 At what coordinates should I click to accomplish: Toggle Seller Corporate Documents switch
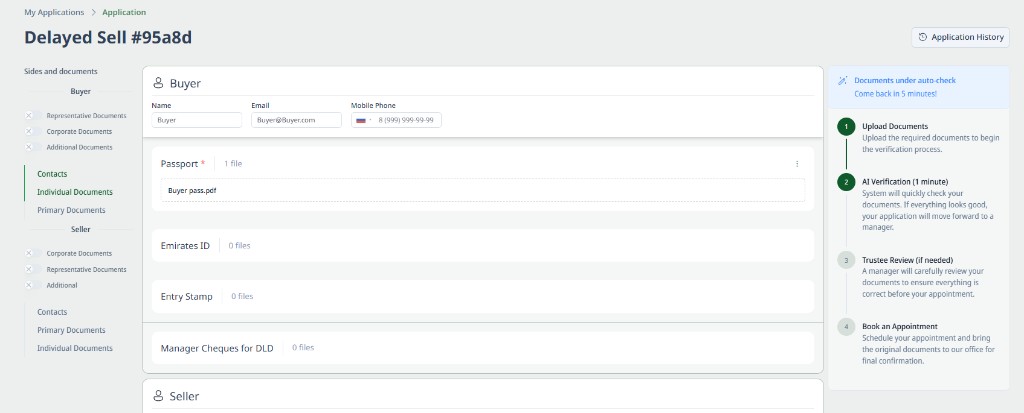tap(33, 254)
